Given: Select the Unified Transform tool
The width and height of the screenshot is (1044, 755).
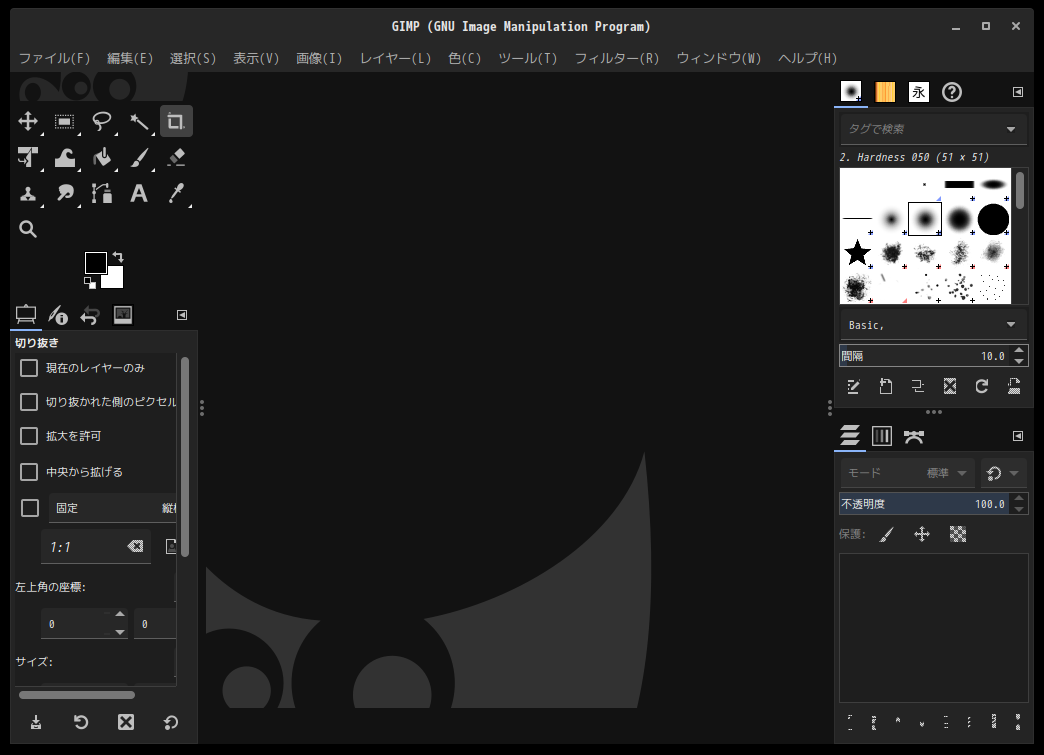Looking at the screenshot, I should click(28, 158).
